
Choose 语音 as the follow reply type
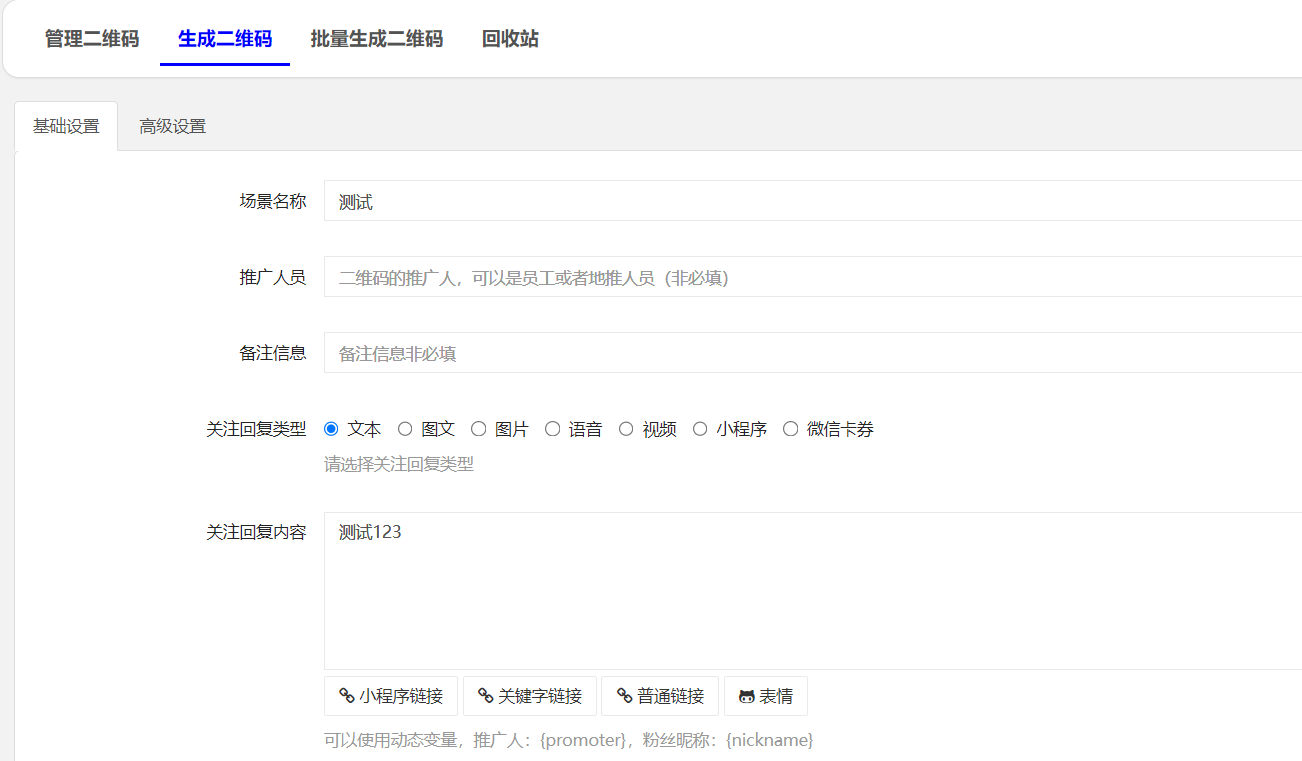[x=552, y=428]
